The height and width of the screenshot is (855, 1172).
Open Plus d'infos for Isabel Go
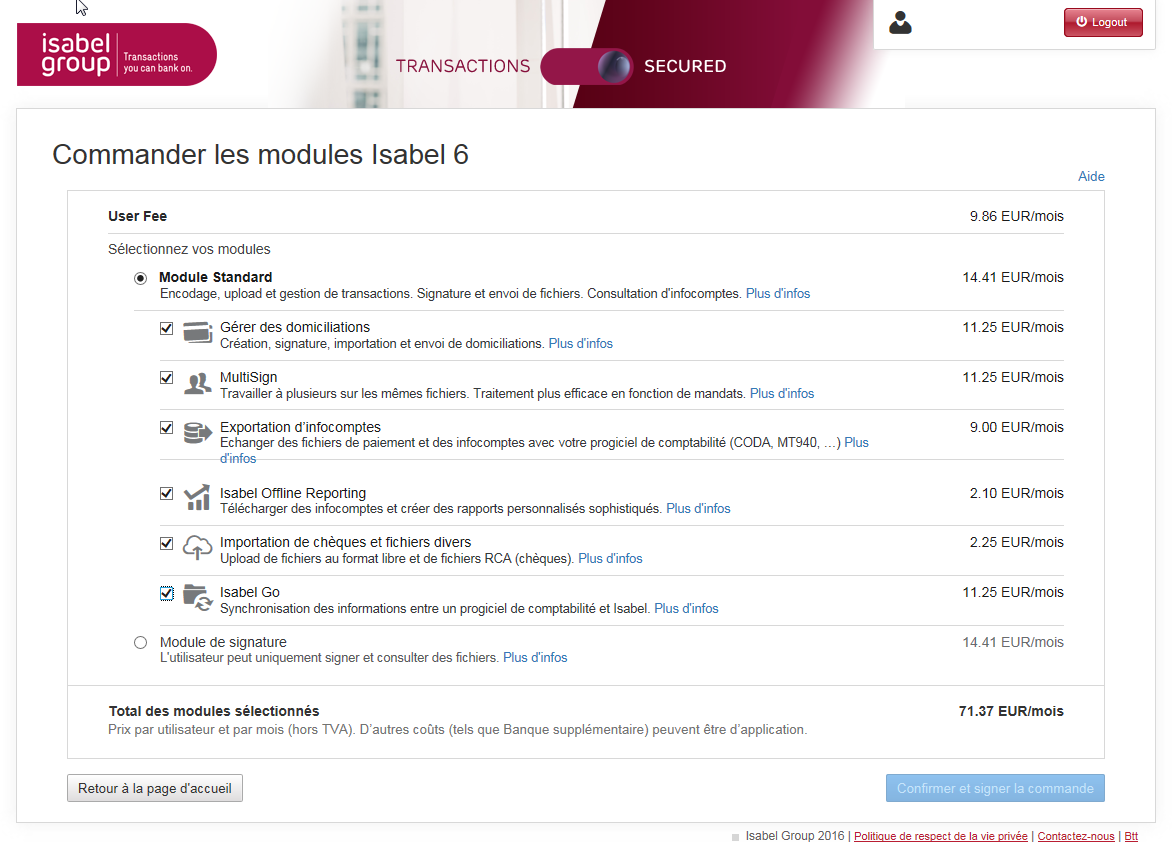point(686,609)
